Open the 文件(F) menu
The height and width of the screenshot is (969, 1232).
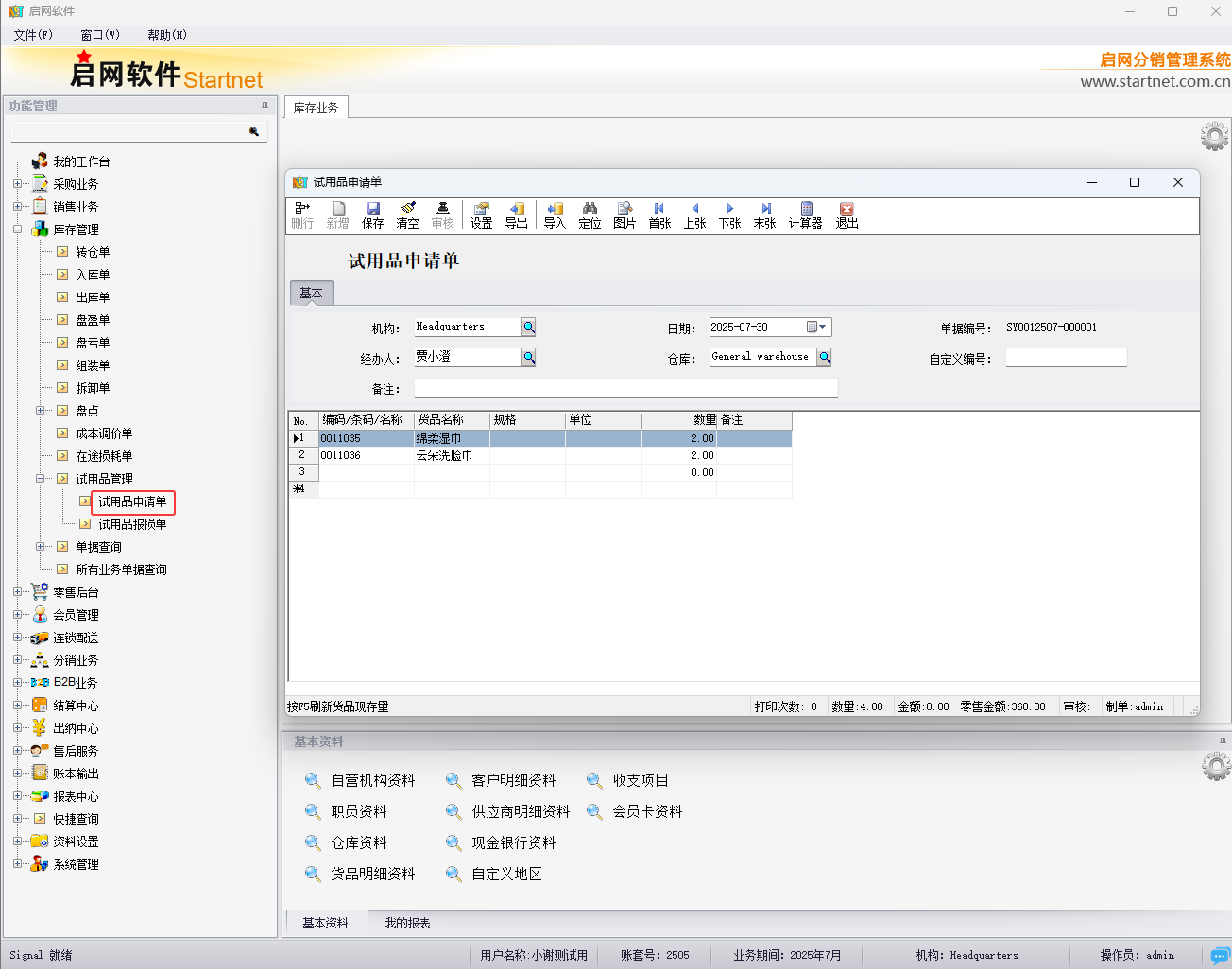pos(33,35)
